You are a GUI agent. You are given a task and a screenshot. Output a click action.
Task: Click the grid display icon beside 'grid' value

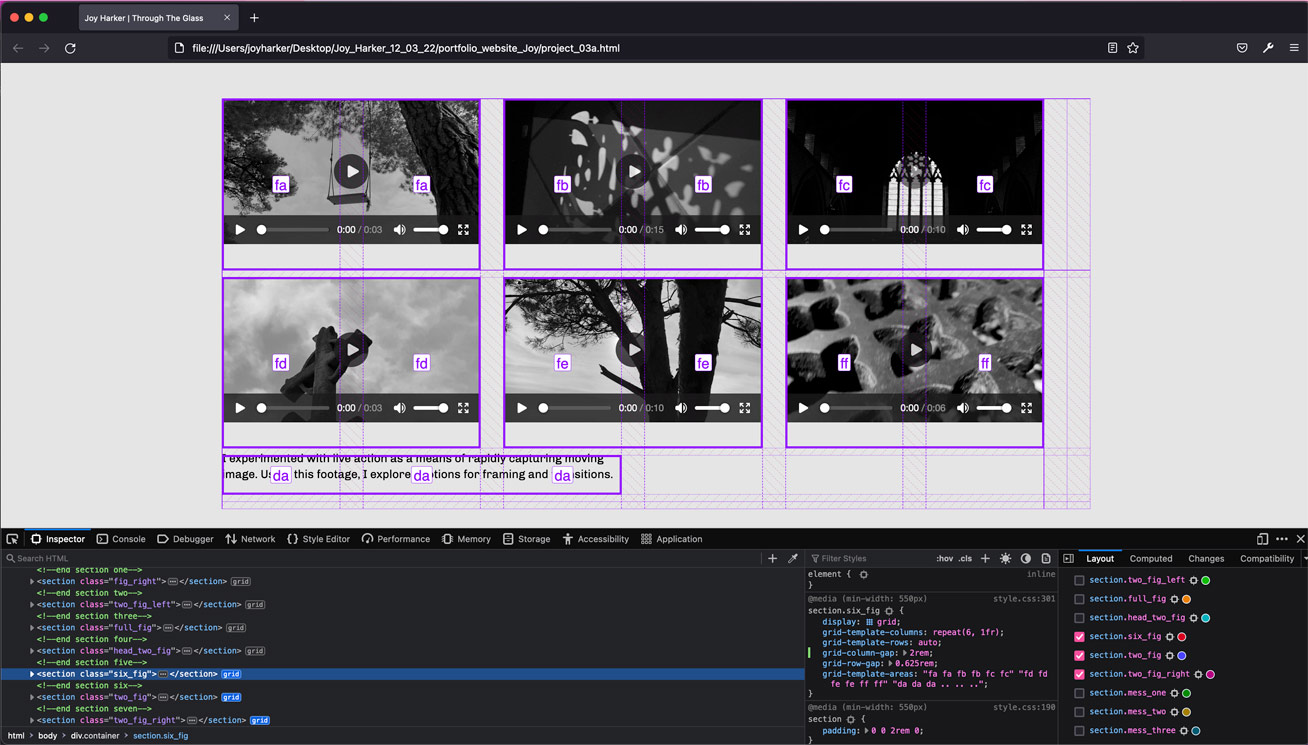(x=869, y=622)
